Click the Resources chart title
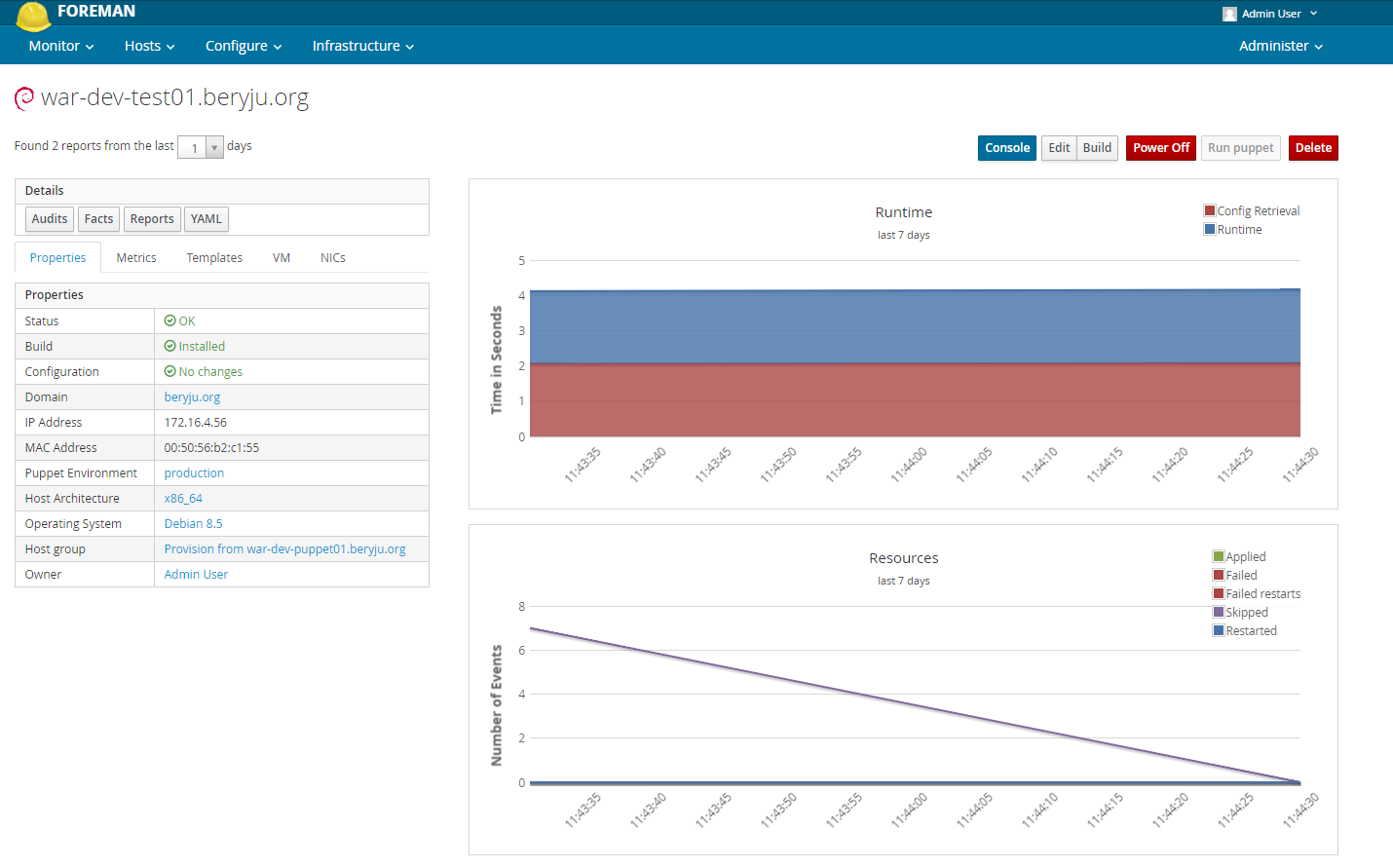Viewport: 1393px width, 868px height. (x=904, y=558)
